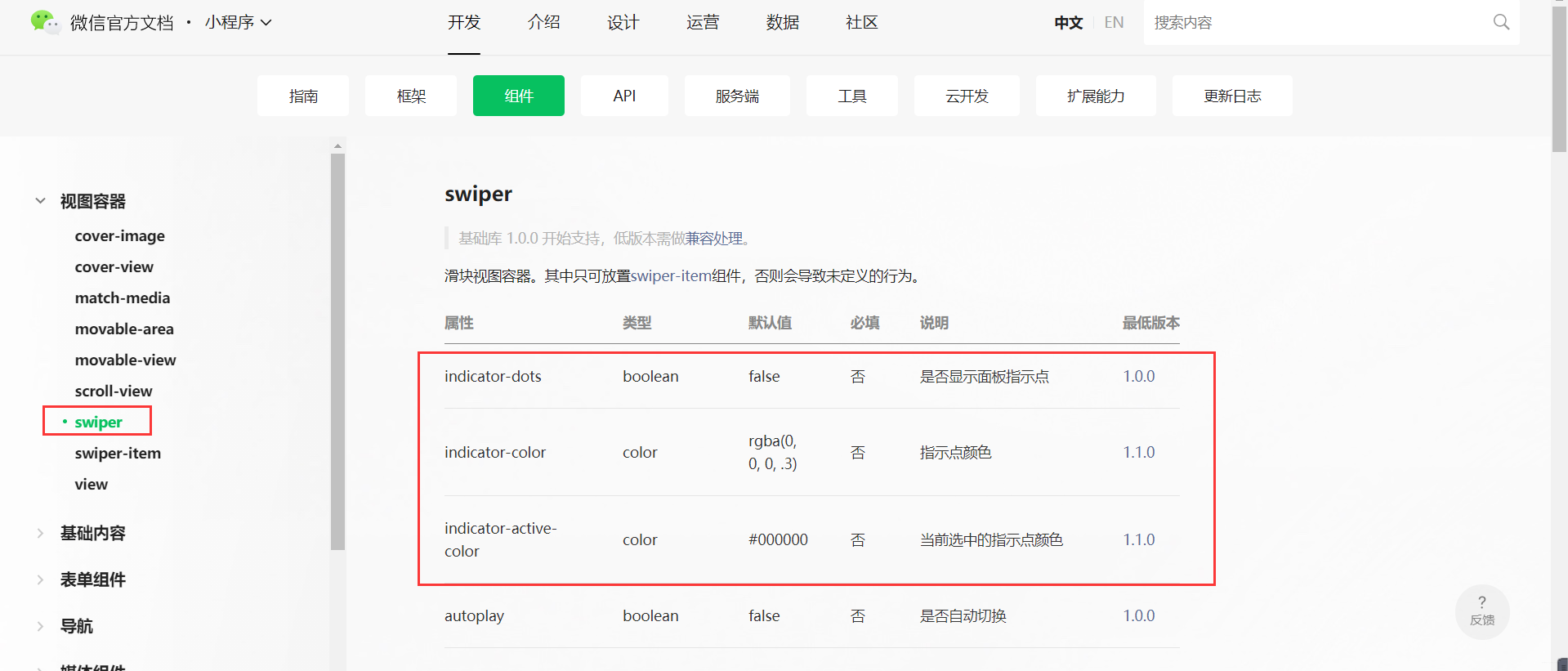Switch language to EN
The image size is (1568, 671).
click(1114, 22)
